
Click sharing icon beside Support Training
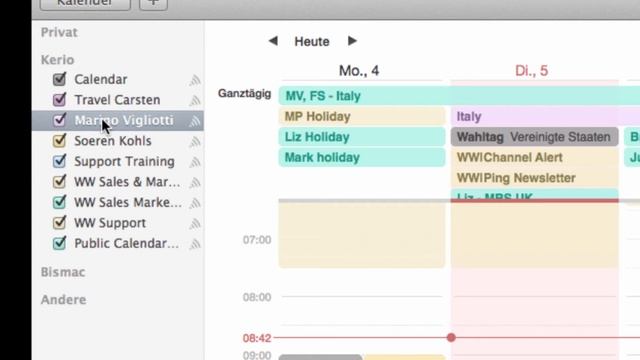click(x=195, y=162)
